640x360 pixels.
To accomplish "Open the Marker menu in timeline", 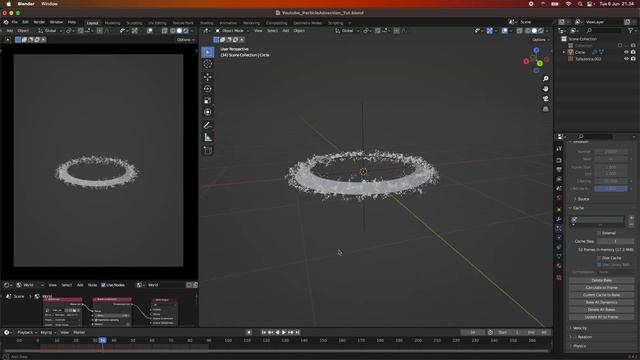I will click(x=79, y=332).
